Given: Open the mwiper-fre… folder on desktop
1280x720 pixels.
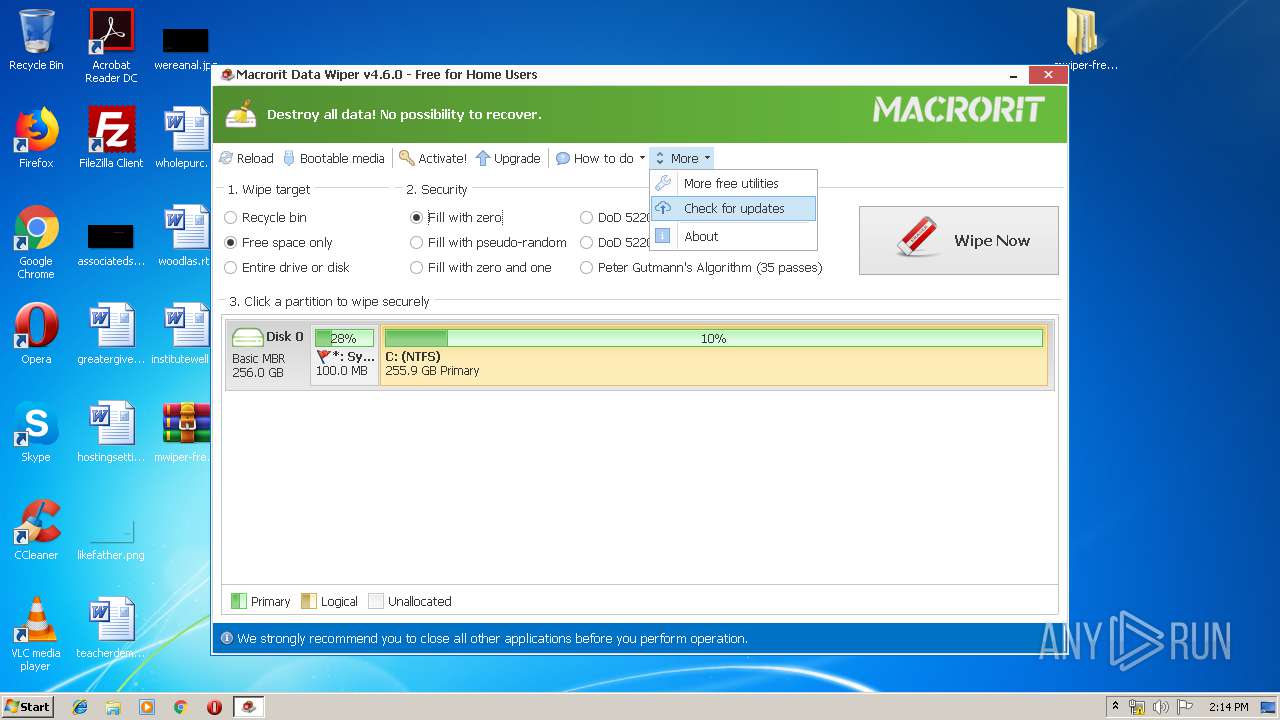Looking at the screenshot, I should pos(1085,40).
